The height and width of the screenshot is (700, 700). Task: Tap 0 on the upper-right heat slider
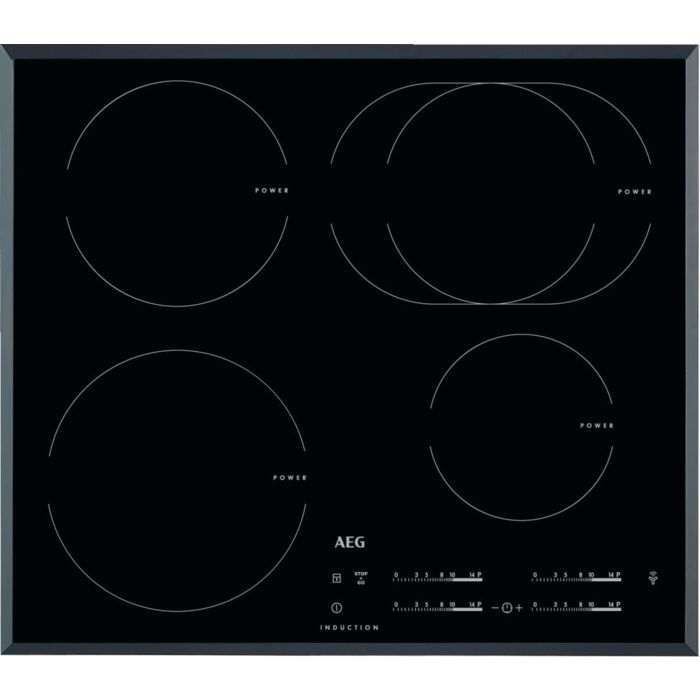pyautogui.click(x=535, y=577)
